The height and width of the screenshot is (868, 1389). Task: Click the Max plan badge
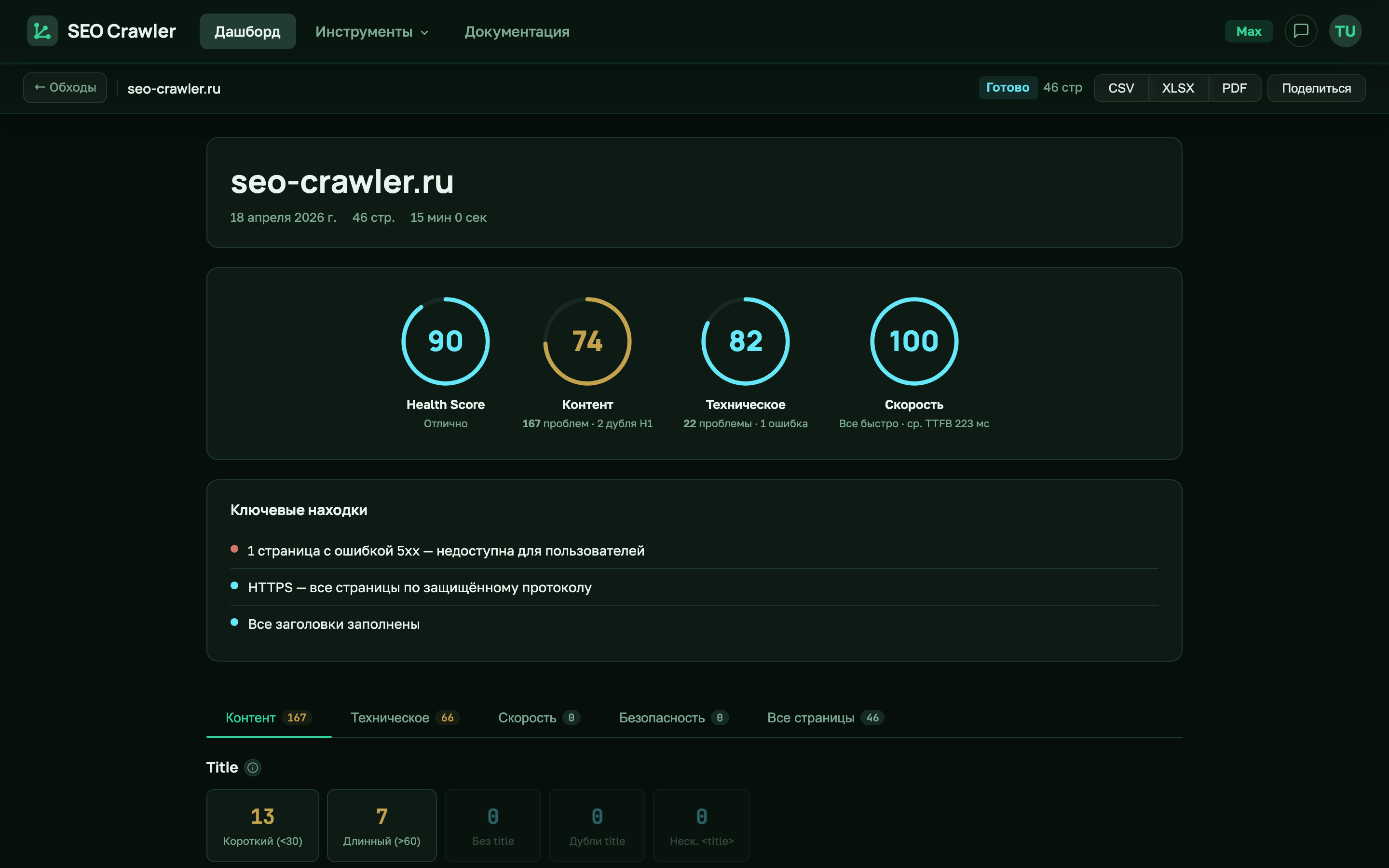(x=1248, y=31)
